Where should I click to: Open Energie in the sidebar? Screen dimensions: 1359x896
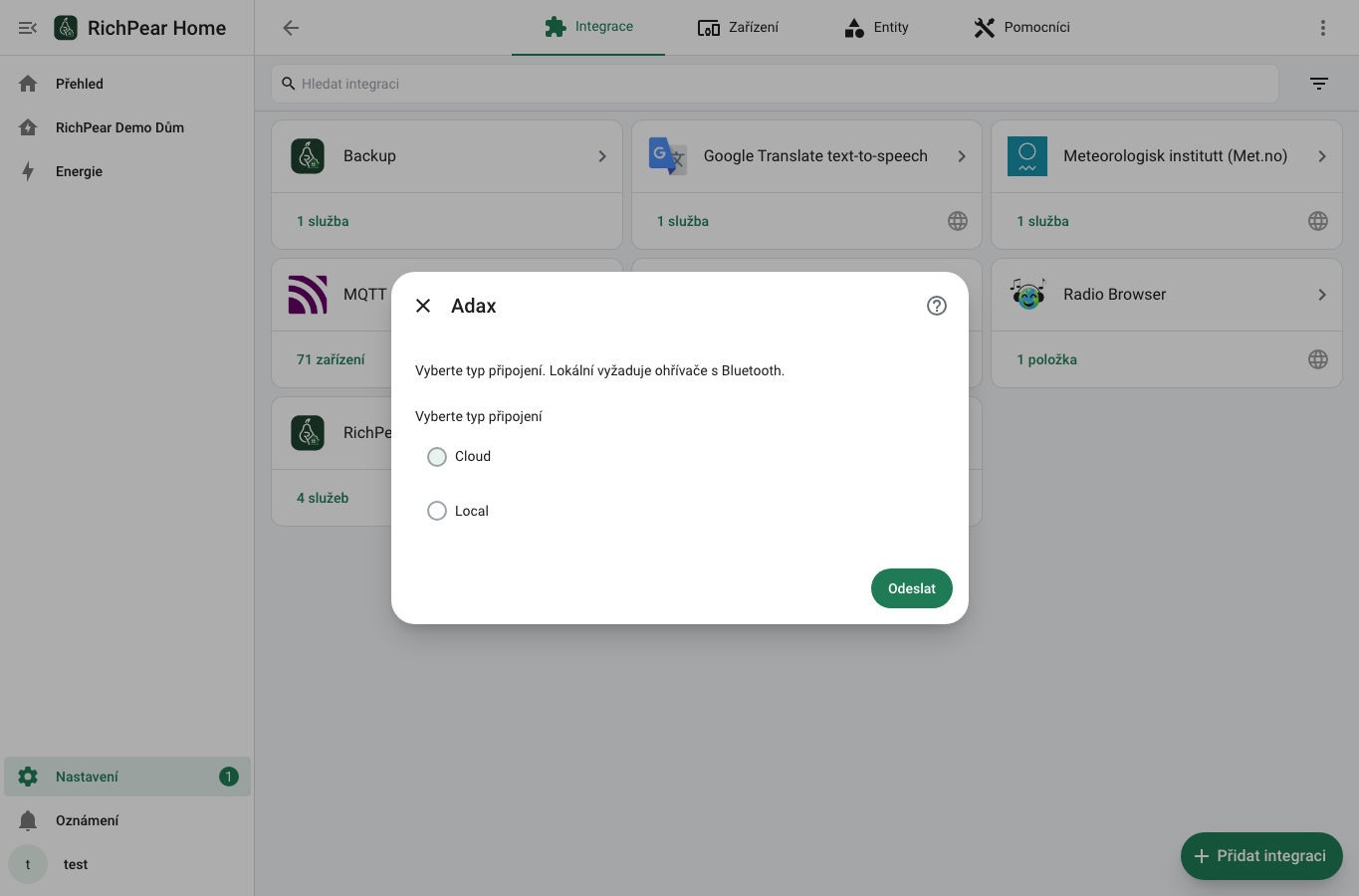[127, 171]
